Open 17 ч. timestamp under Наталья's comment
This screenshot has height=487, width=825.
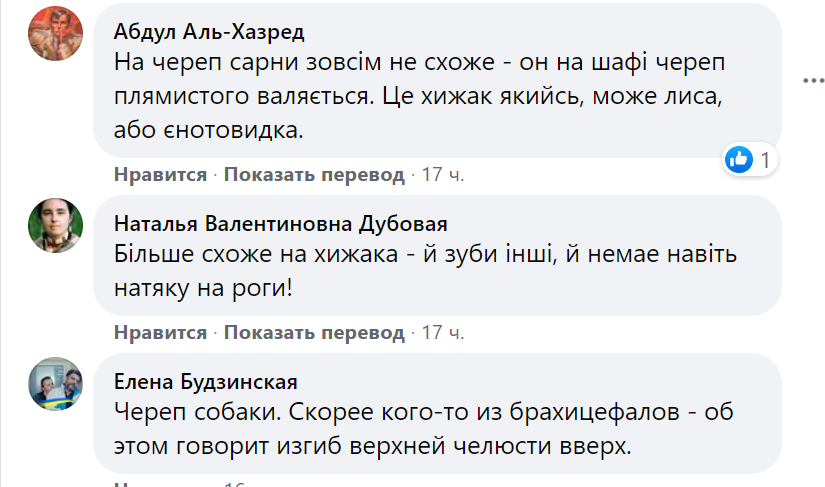pos(443,332)
